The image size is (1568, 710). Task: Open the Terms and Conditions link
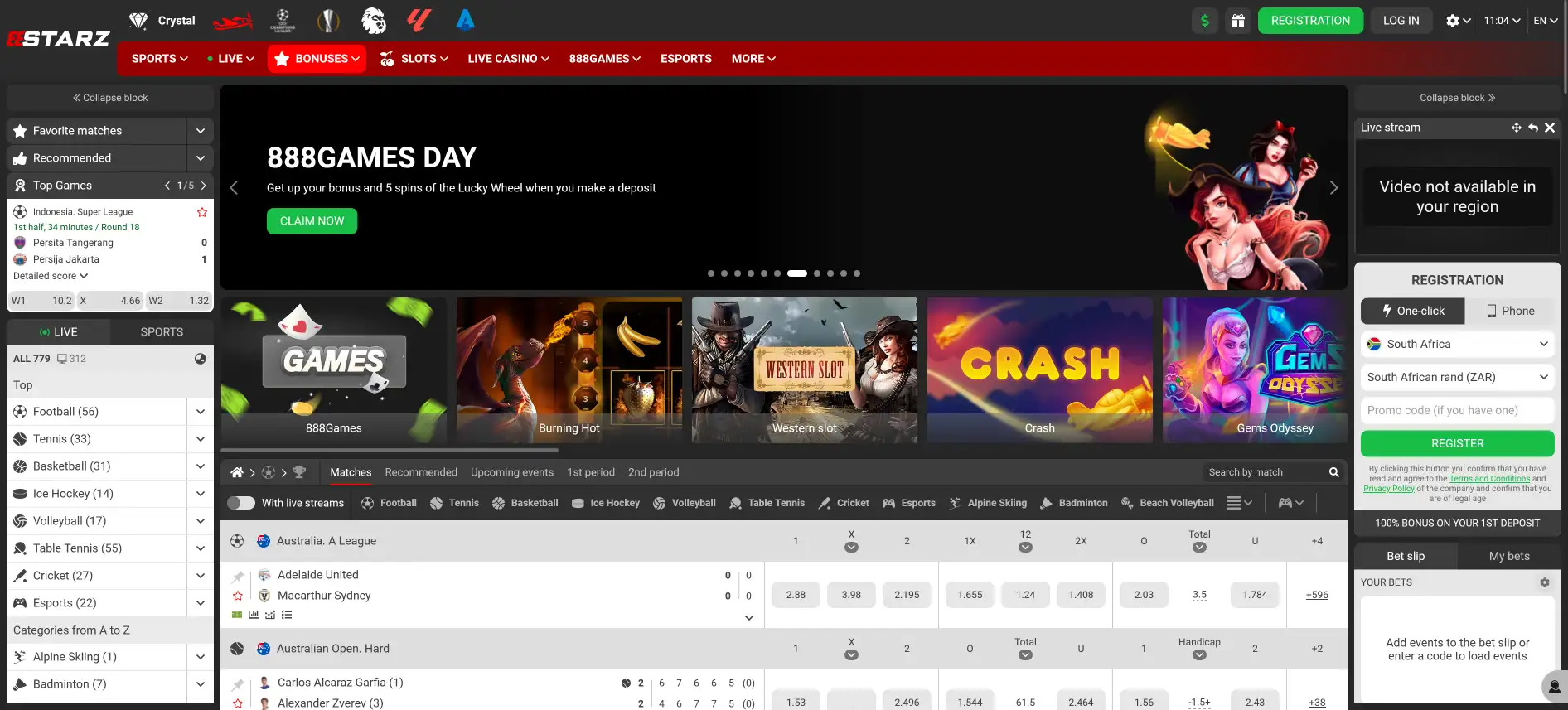[x=1489, y=479]
